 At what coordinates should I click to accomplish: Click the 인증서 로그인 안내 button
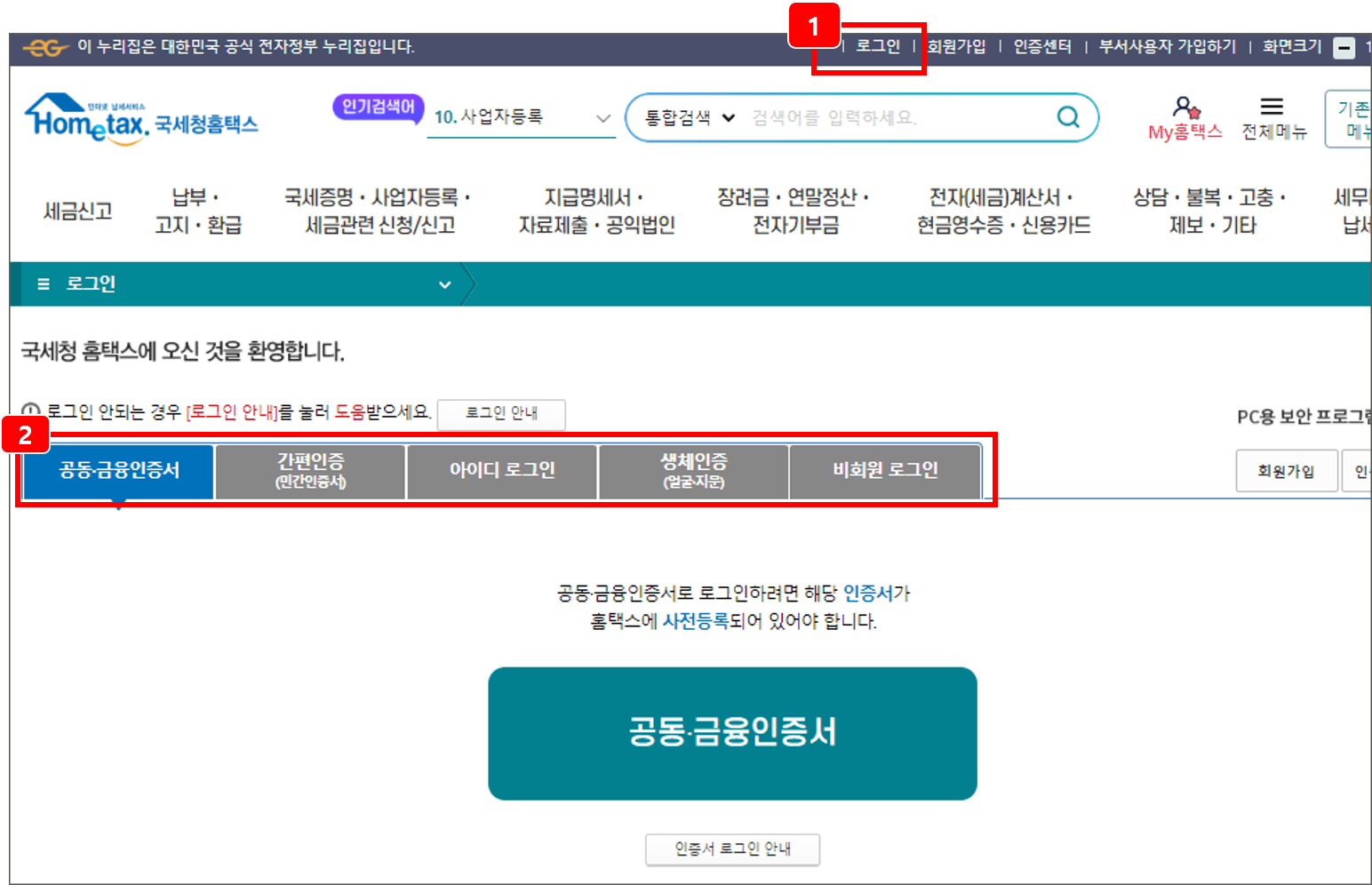pos(731,849)
